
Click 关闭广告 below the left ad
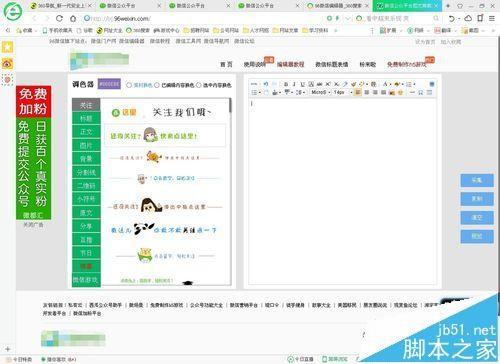[33, 225]
